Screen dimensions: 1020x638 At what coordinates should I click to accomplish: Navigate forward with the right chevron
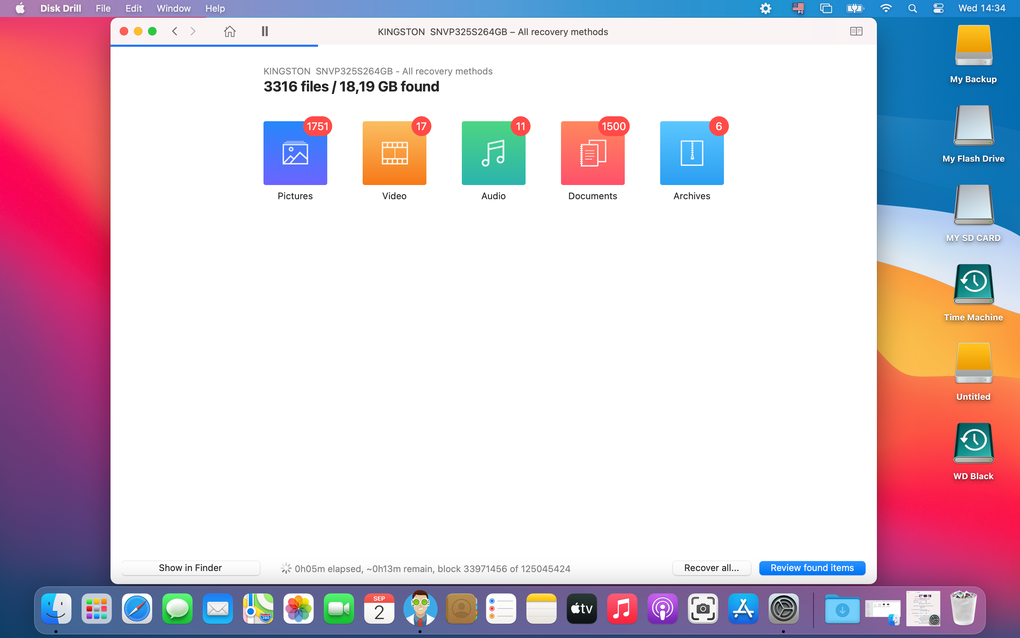pos(193,31)
